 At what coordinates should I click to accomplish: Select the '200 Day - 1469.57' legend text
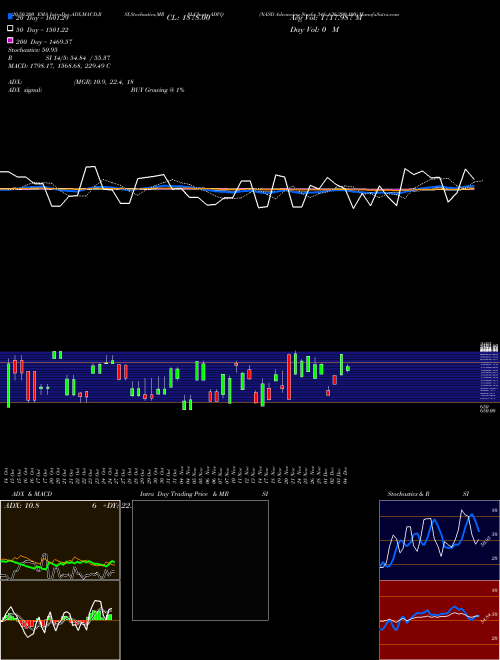(44, 42)
